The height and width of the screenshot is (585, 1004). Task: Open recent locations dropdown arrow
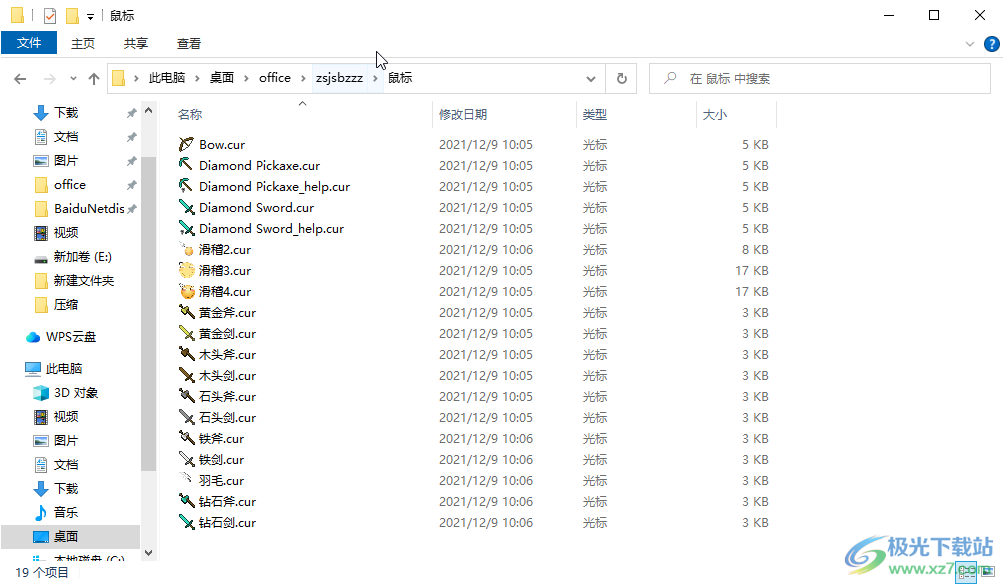(x=73, y=79)
